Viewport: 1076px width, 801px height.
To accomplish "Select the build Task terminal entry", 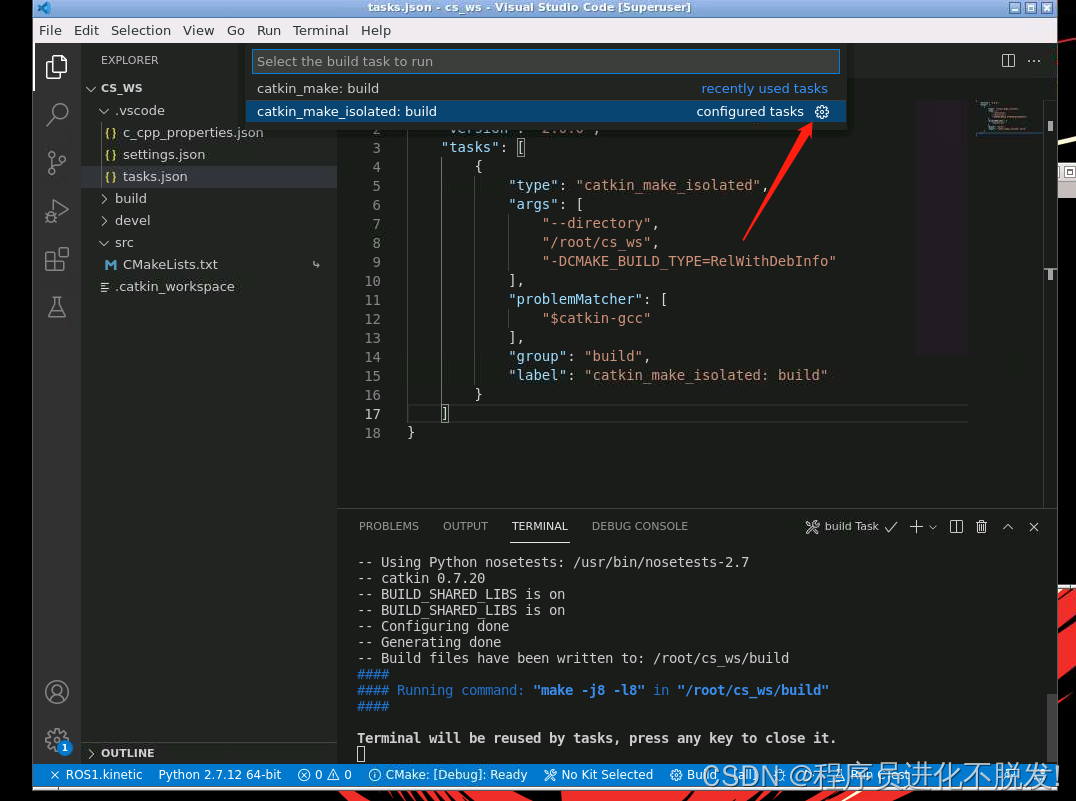I will pos(851,526).
